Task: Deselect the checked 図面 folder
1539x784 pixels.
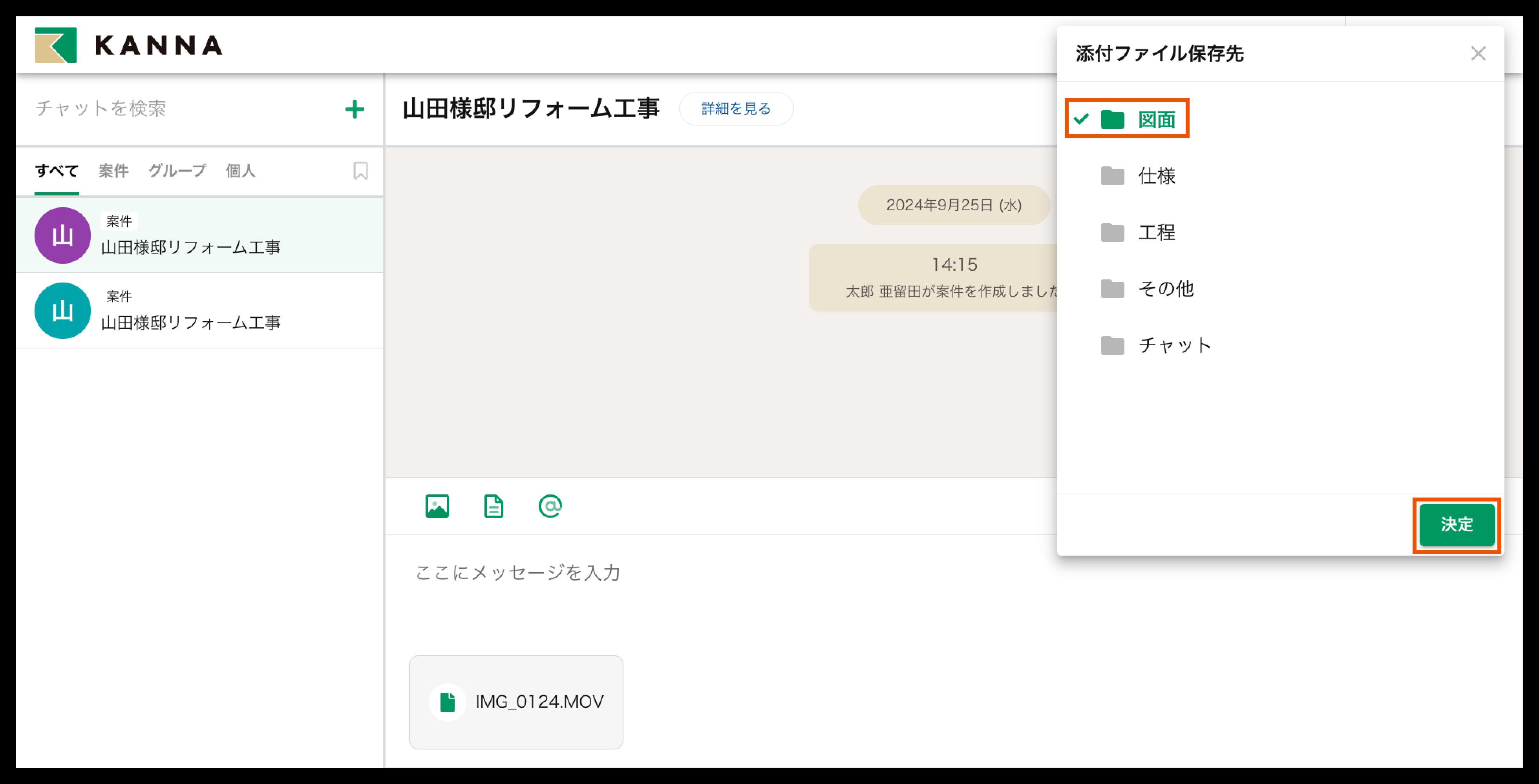Action: click(x=1127, y=119)
